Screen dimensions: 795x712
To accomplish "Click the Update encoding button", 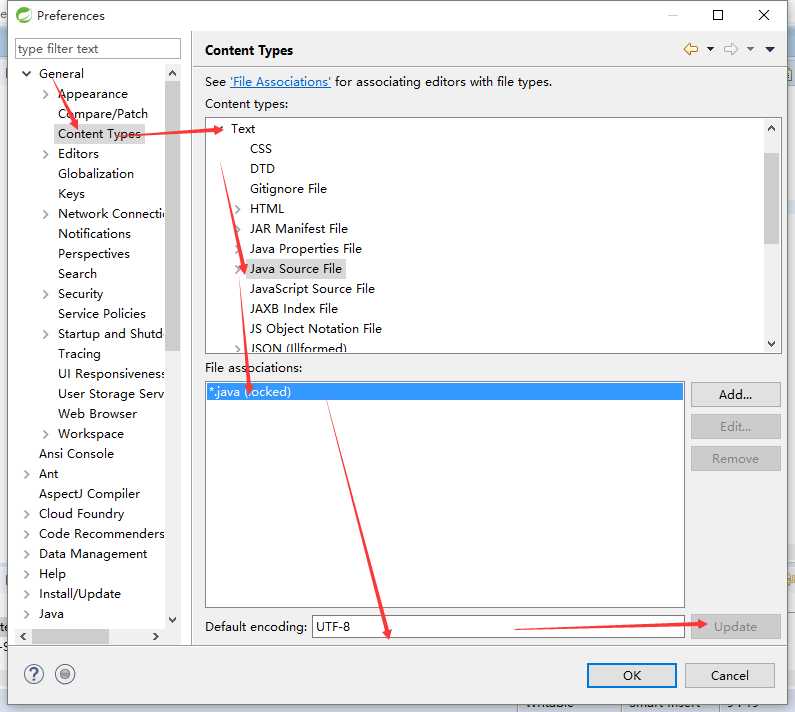I will (x=735, y=627).
